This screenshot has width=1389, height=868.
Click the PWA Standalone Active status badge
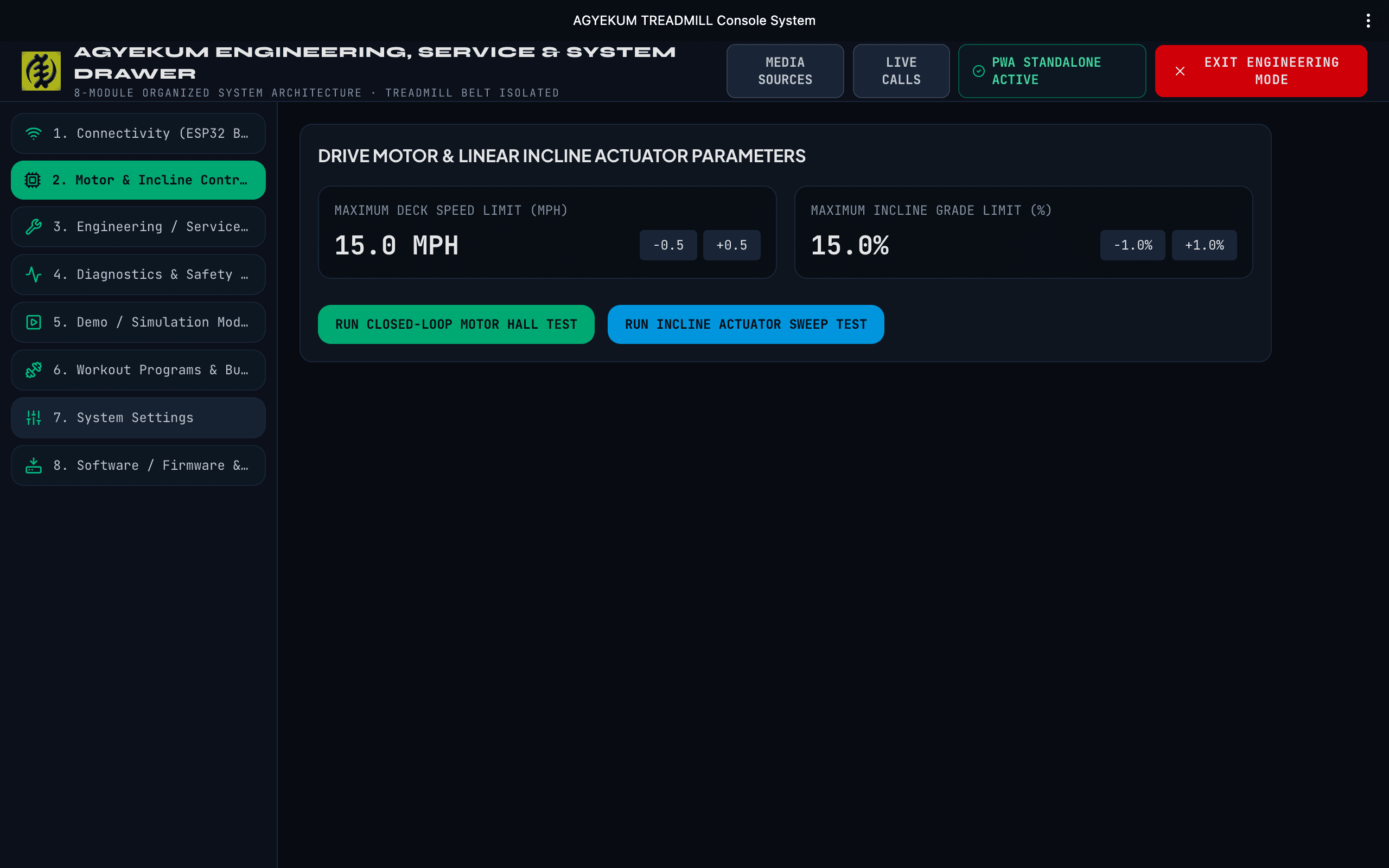coord(1052,71)
